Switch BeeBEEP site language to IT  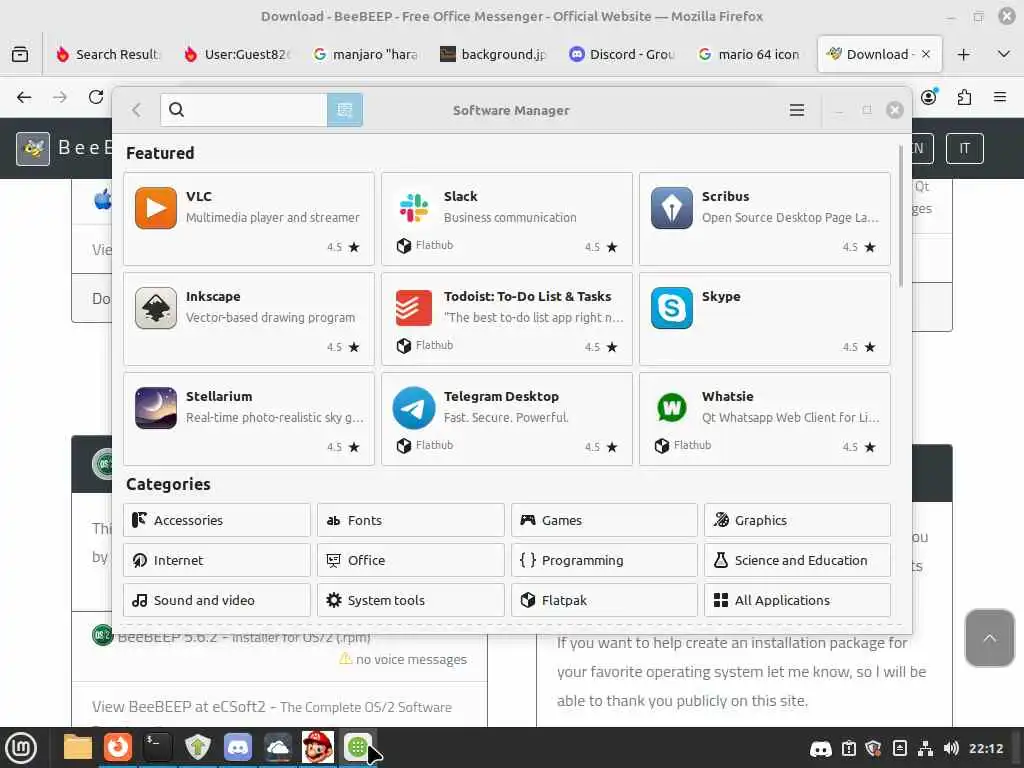[965, 148]
